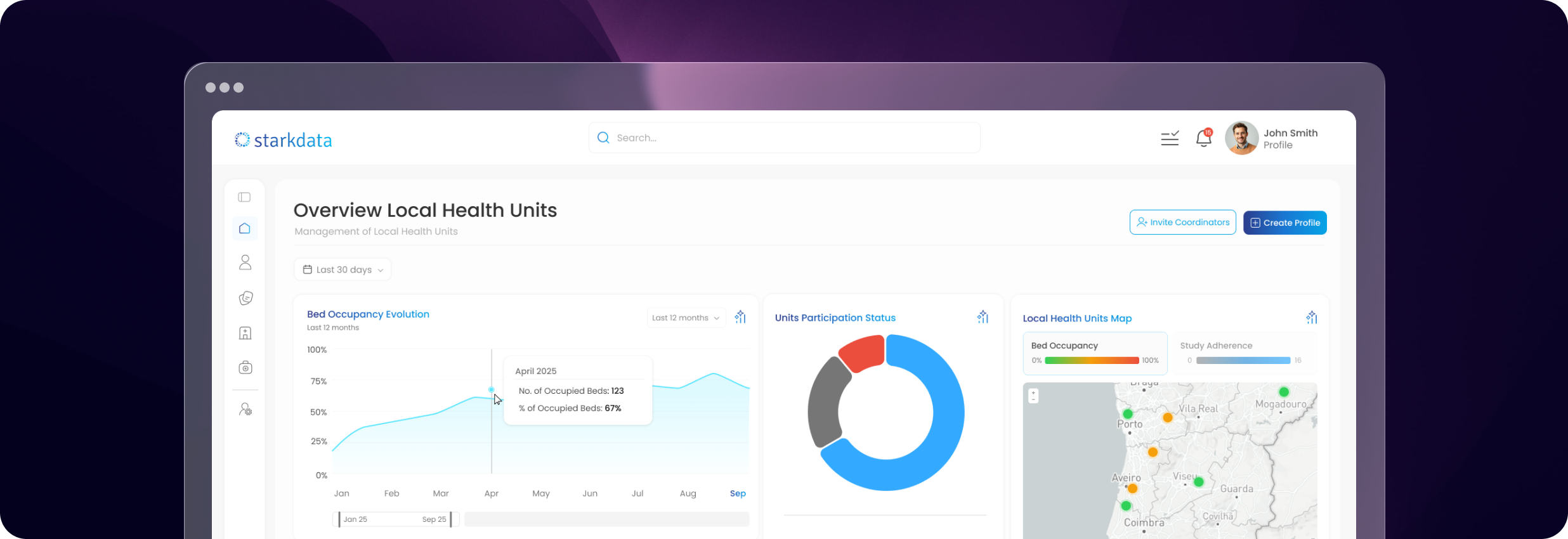Click the Jul label on chart axis
Viewport: 1568px width, 539px height.
[x=637, y=493]
